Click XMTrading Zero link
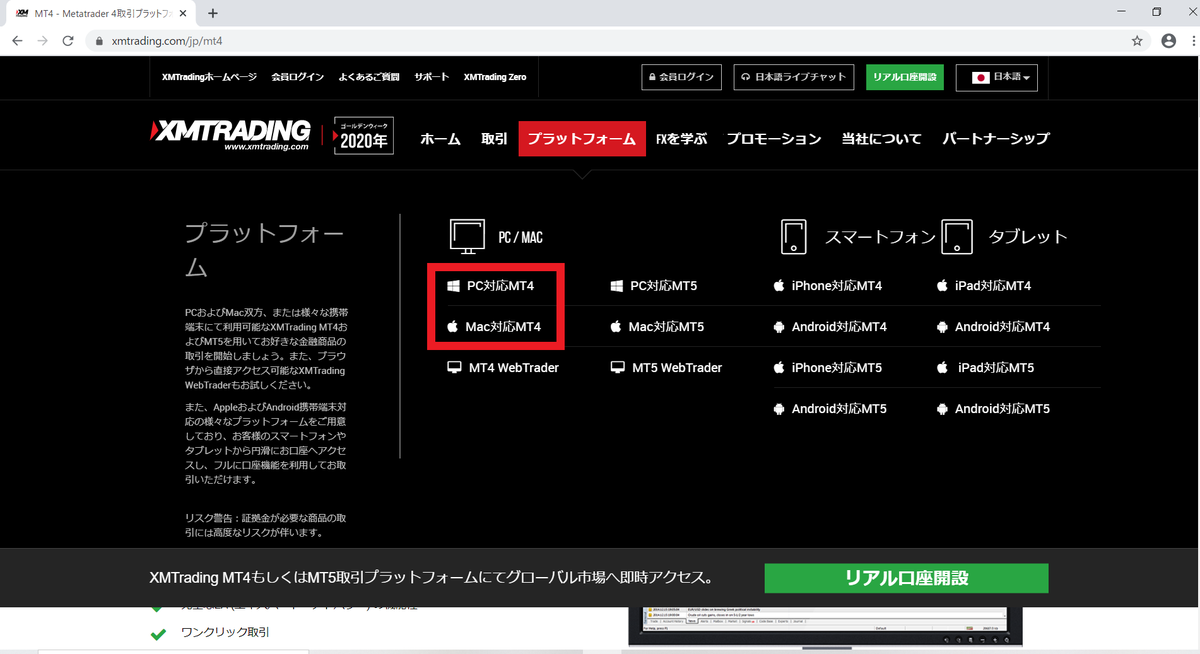This screenshot has height=654, width=1200. click(x=495, y=77)
